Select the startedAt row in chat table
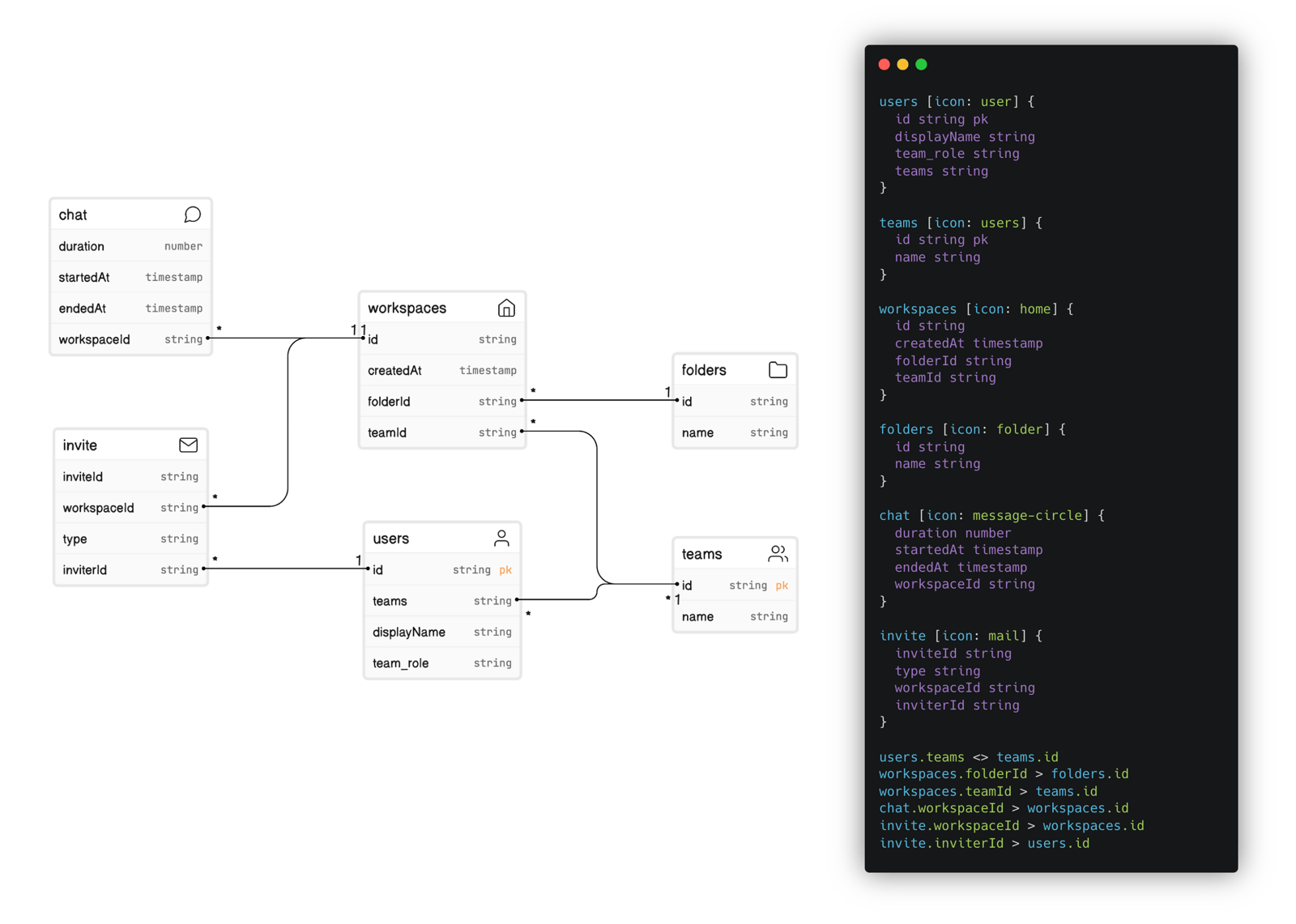Image resolution: width=1296 pixels, height=924 pixels. coord(130,277)
